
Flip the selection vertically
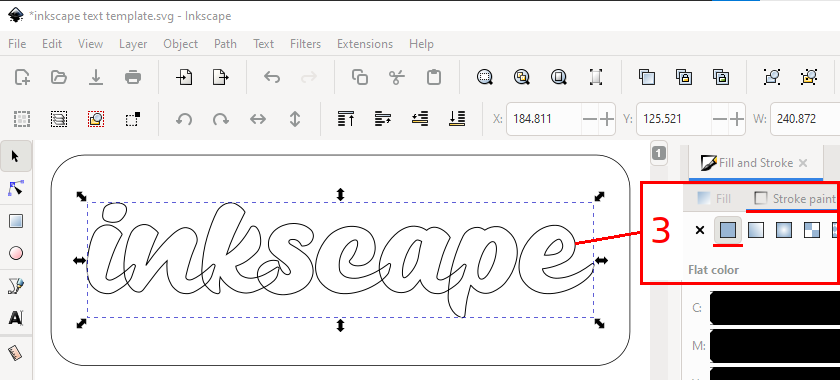click(x=295, y=118)
